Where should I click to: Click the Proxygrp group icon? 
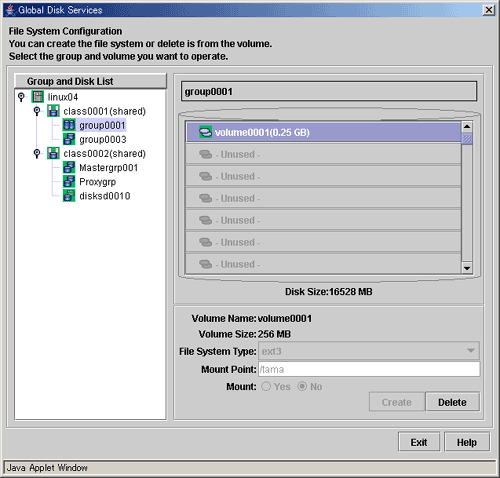(69, 181)
